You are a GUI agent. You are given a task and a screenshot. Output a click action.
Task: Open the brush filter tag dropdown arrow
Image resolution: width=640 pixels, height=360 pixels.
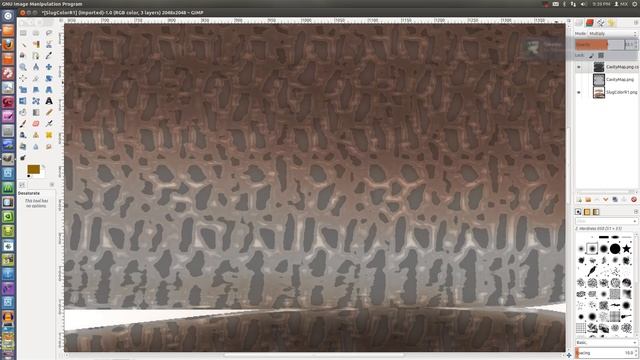[x=635, y=221]
